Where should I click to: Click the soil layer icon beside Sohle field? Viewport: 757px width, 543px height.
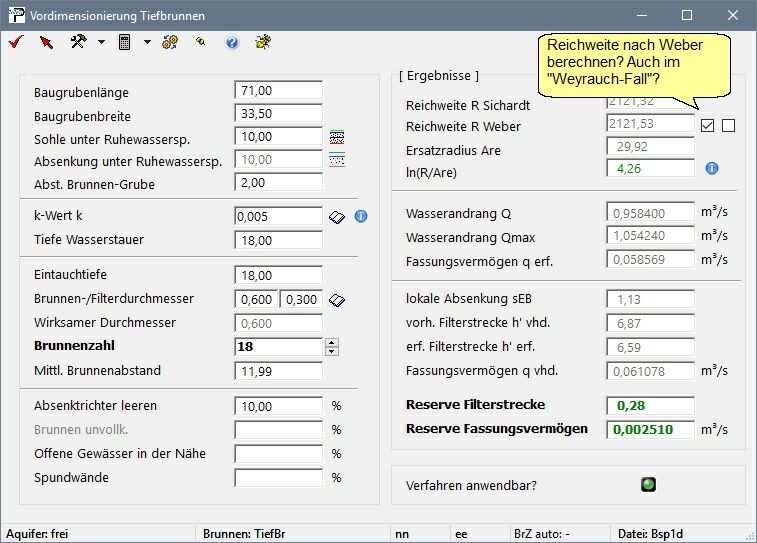click(337, 137)
